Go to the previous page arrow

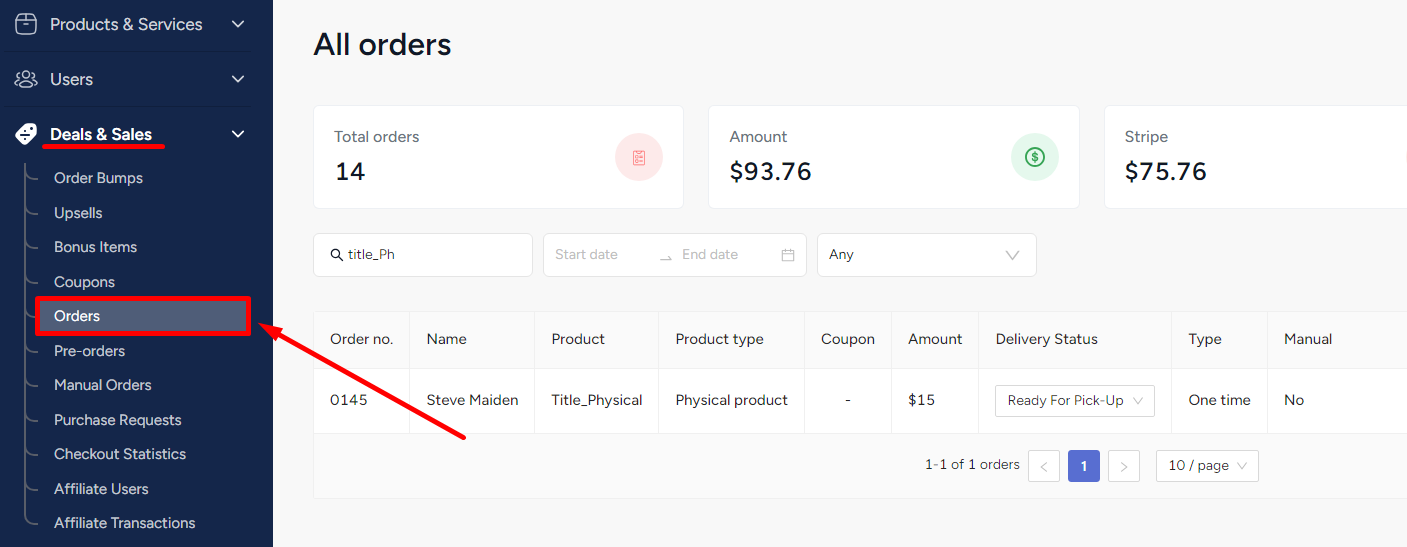tap(1044, 466)
